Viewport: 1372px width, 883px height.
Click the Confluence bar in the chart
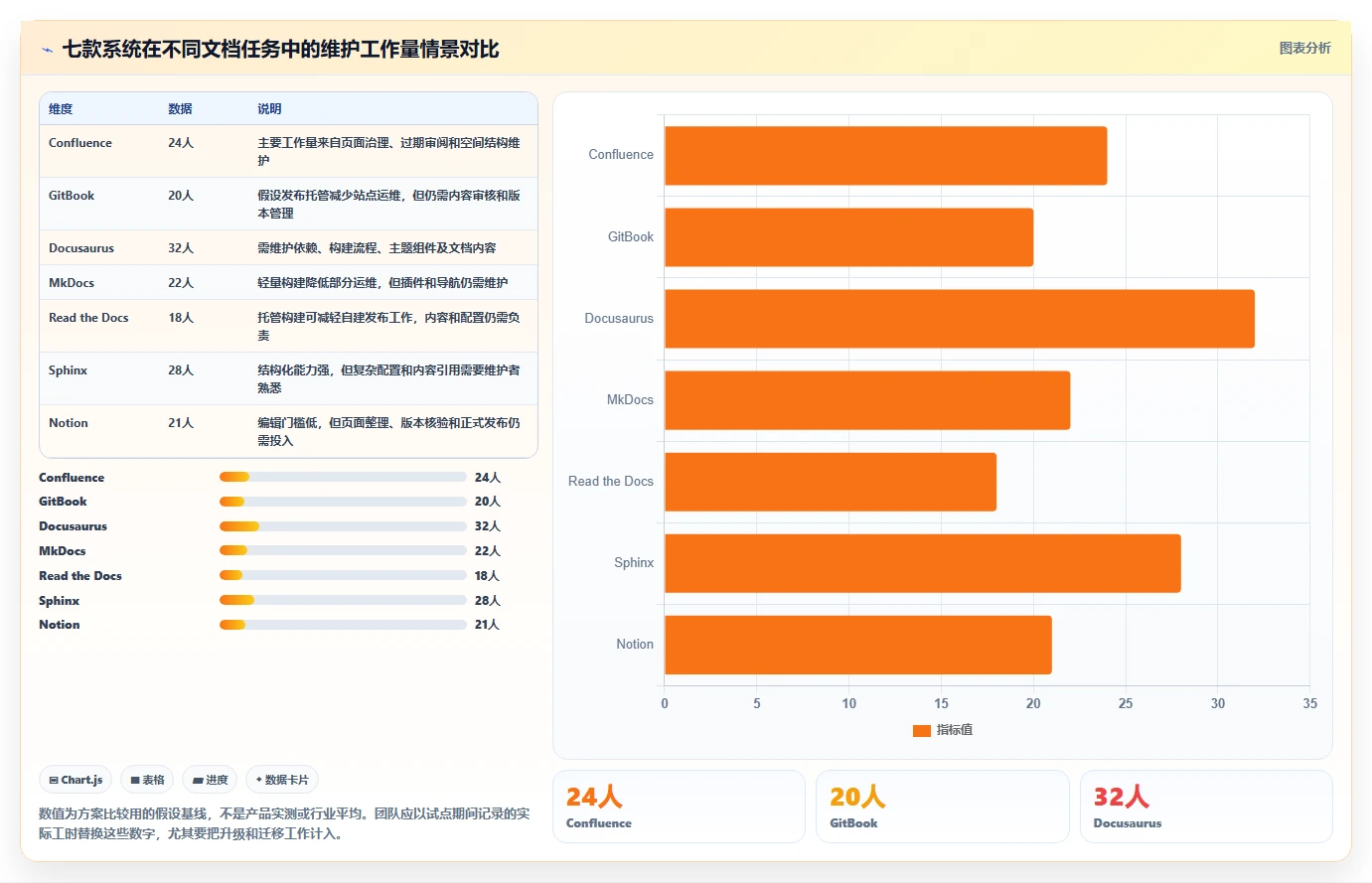885,155
